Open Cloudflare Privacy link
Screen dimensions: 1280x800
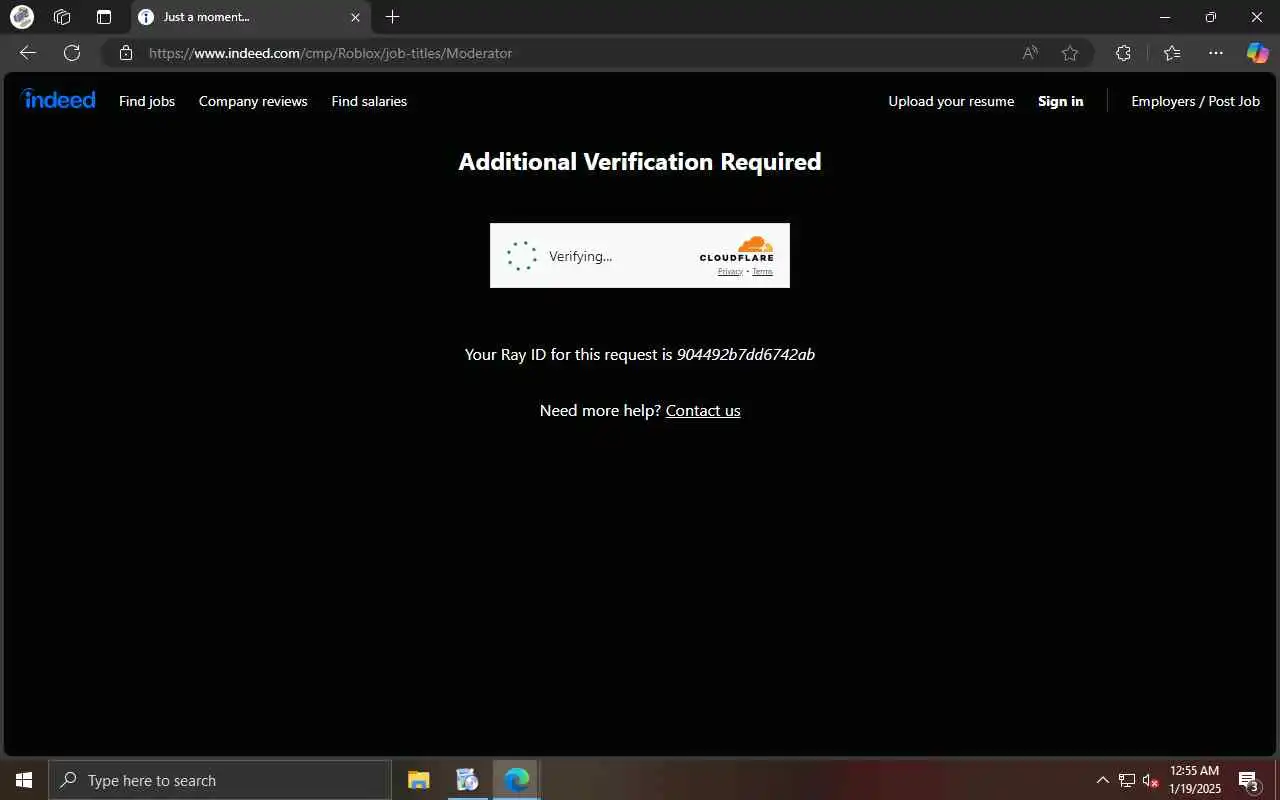[x=730, y=272]
